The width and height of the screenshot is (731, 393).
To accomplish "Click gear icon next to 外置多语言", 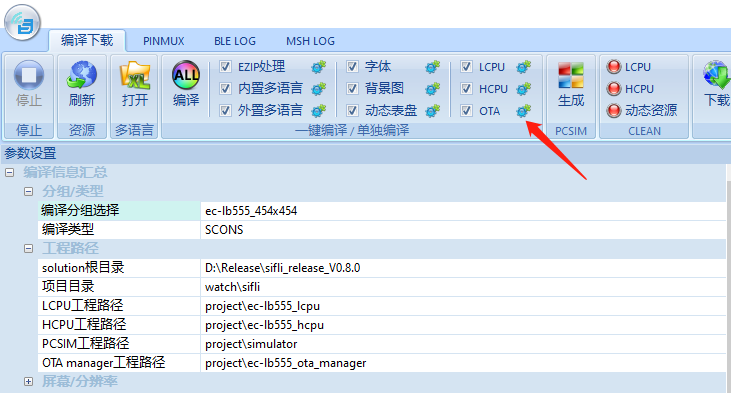I will point(319,110).
